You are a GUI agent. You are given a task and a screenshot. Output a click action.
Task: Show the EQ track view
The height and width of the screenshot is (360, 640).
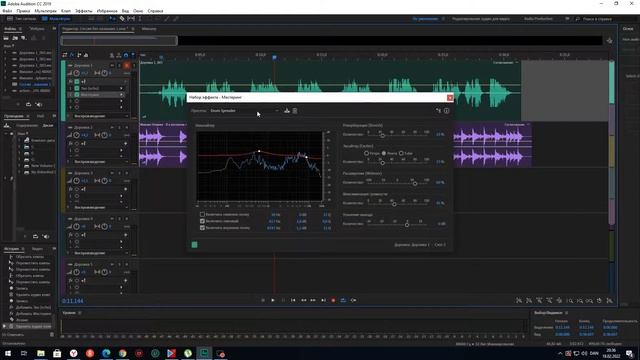(x=86, y=55)
